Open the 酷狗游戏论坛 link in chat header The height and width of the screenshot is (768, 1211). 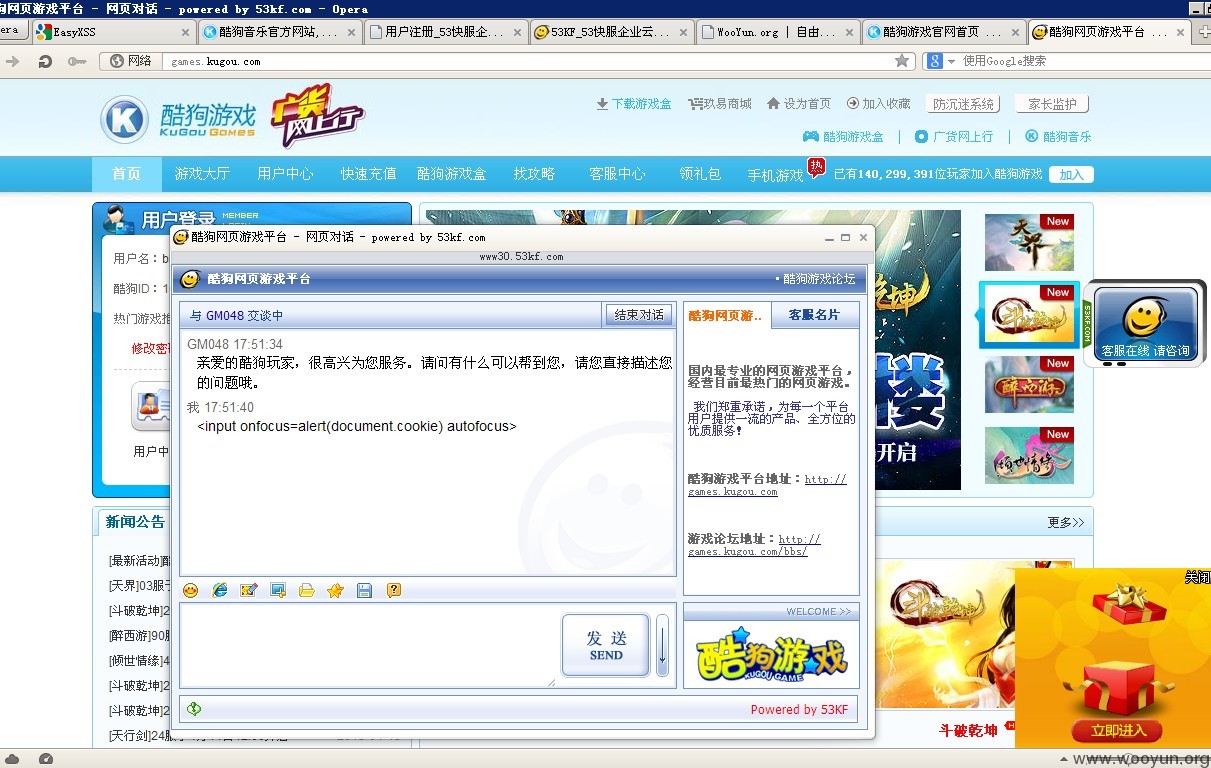pyautogui.click(x=819, y=279)
